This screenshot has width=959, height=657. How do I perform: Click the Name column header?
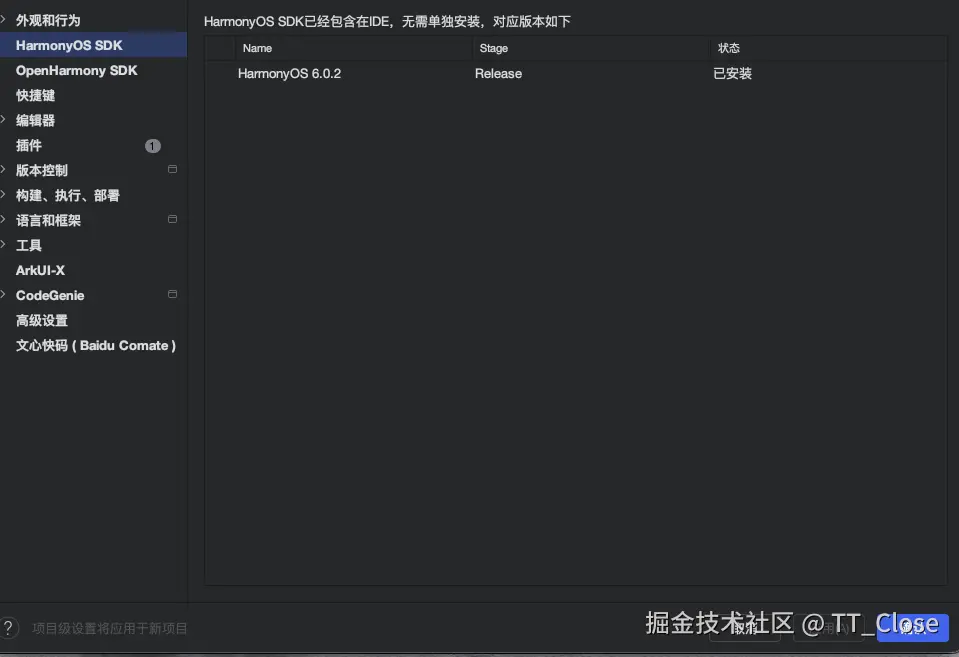[257, 47]
